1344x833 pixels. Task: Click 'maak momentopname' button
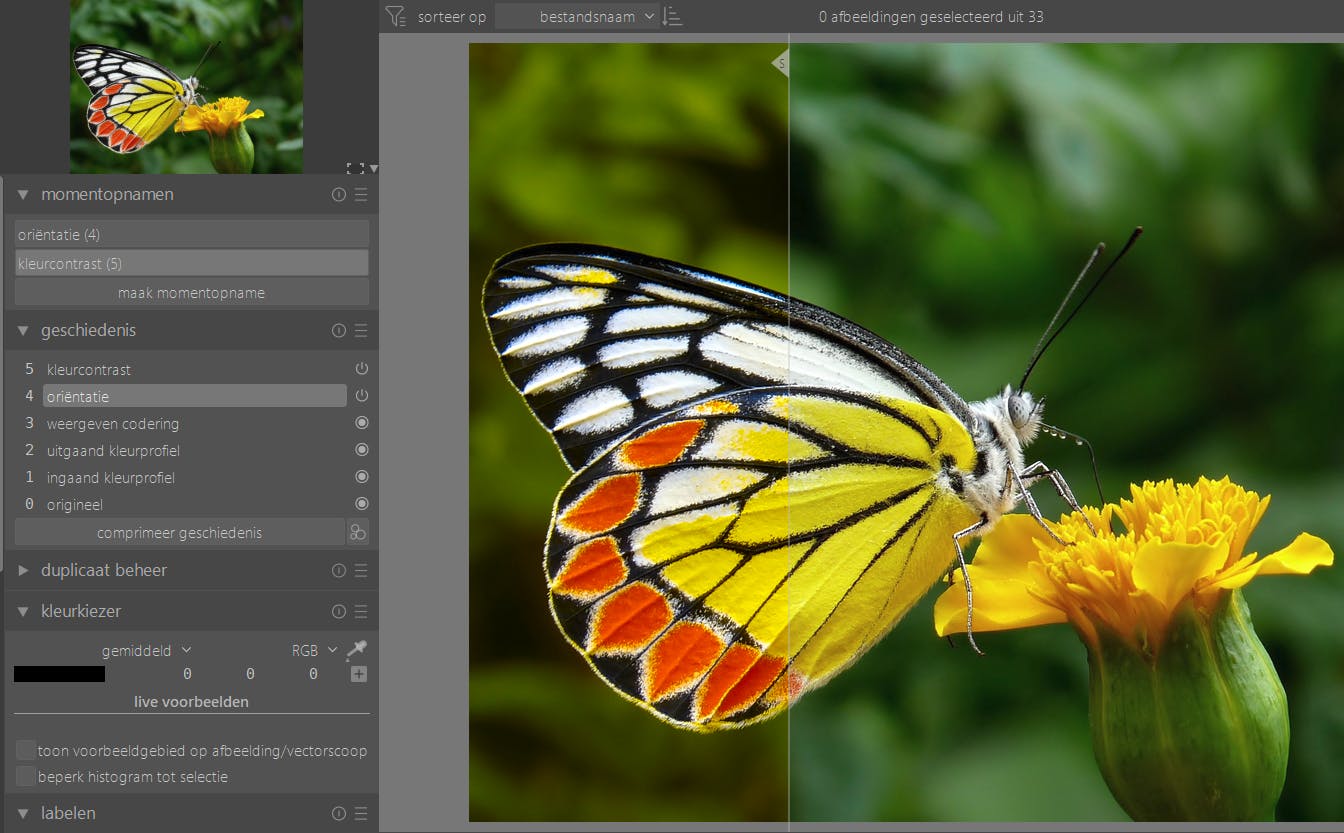(x=191, y=293)
